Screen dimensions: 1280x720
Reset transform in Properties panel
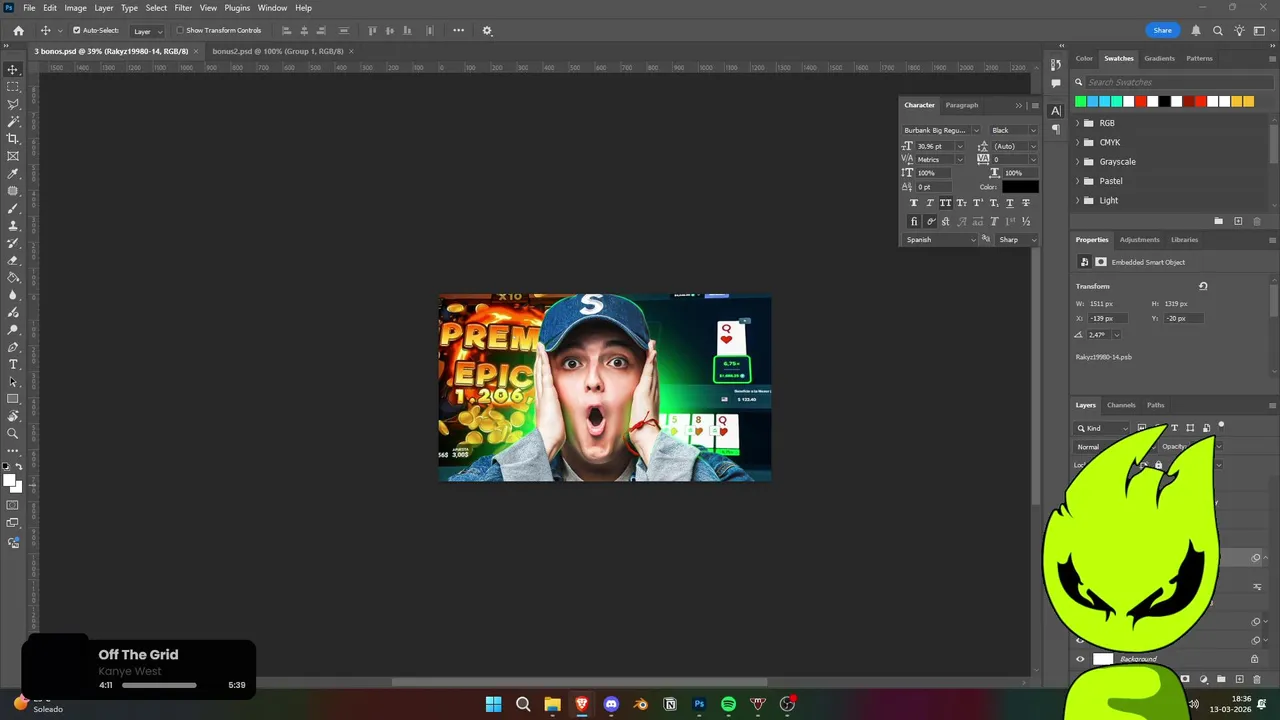pyautogui.click(x=1203, y=286)
